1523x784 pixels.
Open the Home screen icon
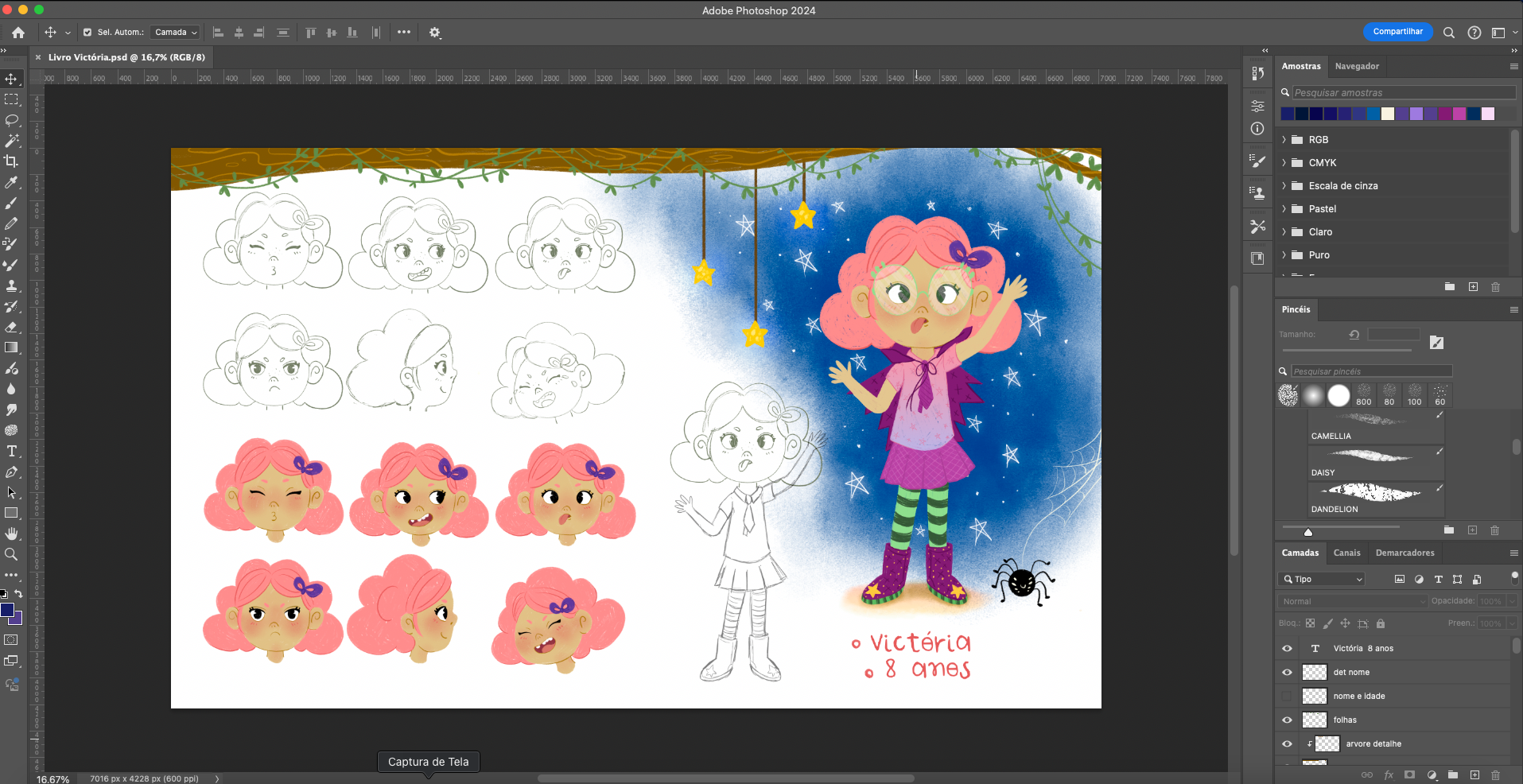tap(18, 33)
